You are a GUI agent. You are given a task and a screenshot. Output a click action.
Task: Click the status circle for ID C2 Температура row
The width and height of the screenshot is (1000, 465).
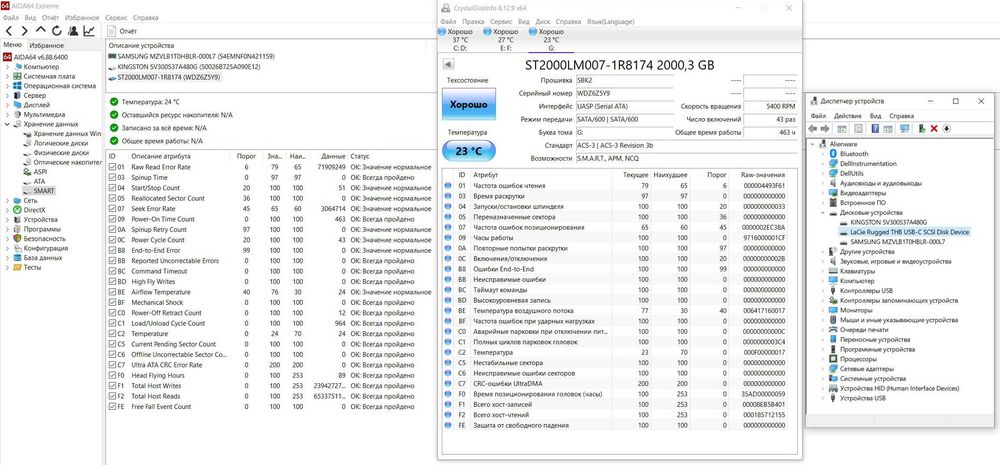448,352
